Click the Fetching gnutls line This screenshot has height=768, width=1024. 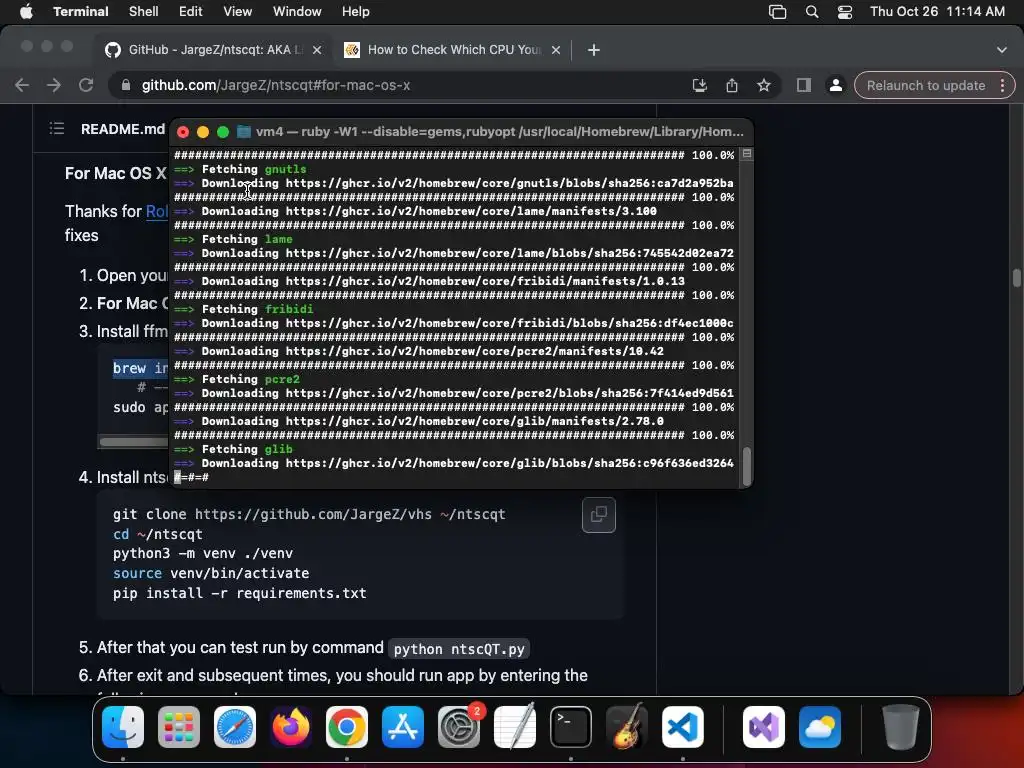click(x=240, y=169)
